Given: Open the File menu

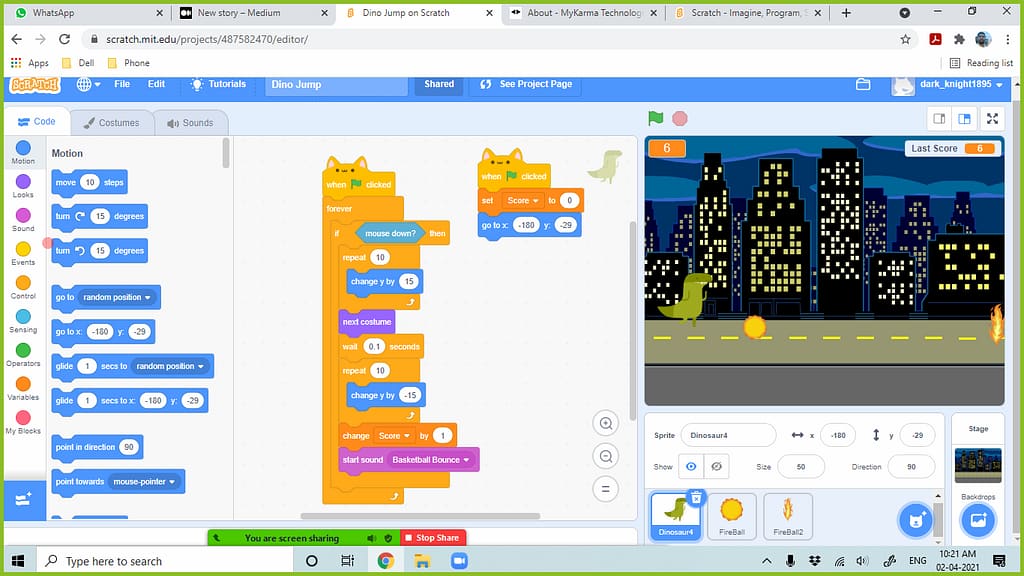Looking at the screenshot, I should pos(123,85).
